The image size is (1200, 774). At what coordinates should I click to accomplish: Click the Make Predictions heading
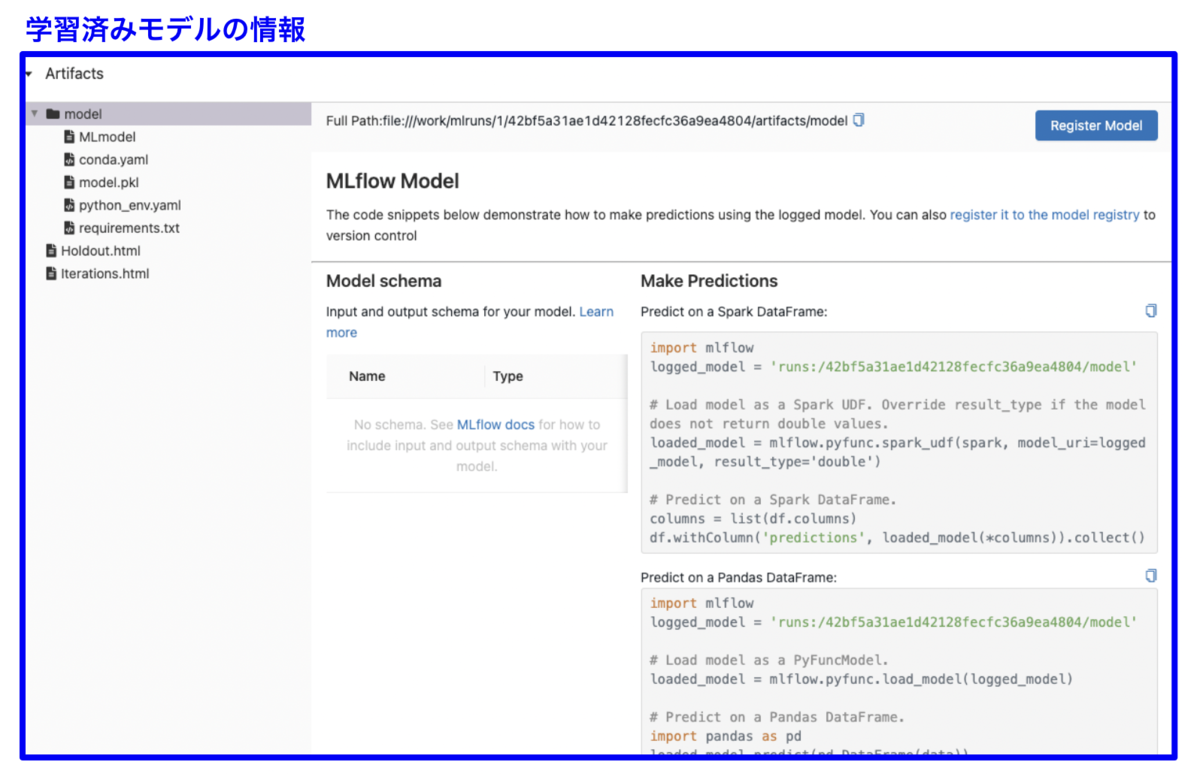click(709, 281)
